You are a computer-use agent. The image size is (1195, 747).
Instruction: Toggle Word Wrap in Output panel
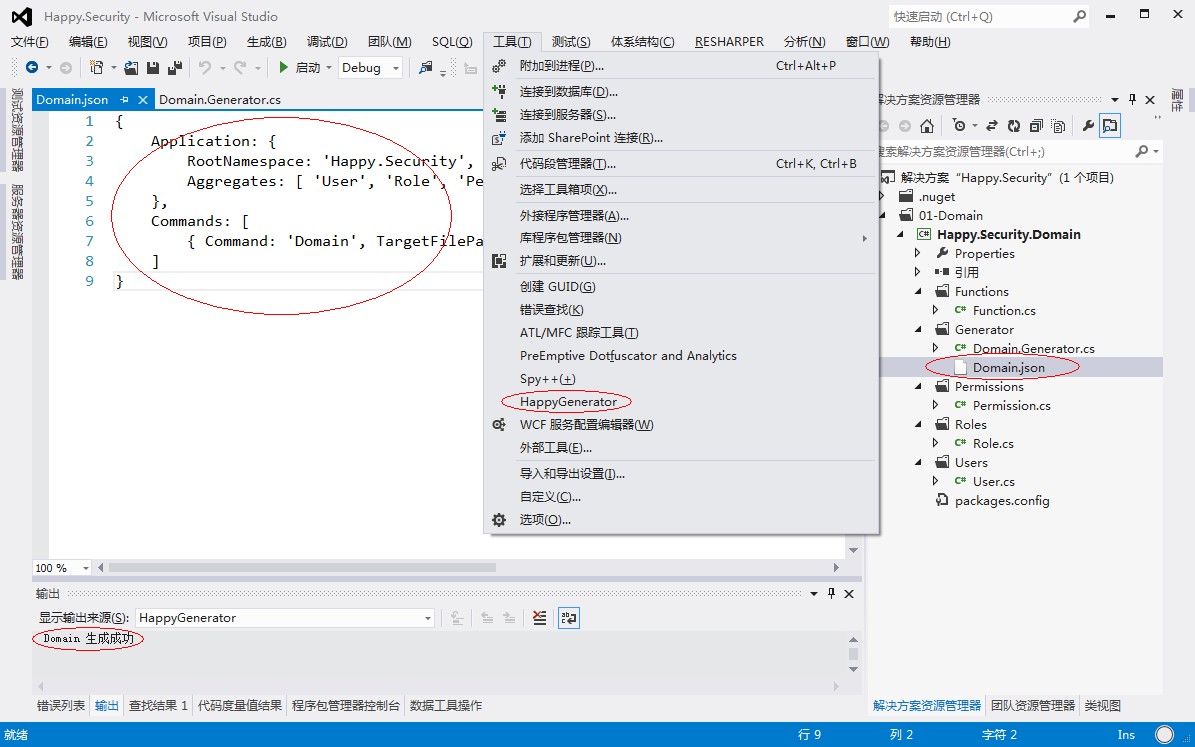569,617
